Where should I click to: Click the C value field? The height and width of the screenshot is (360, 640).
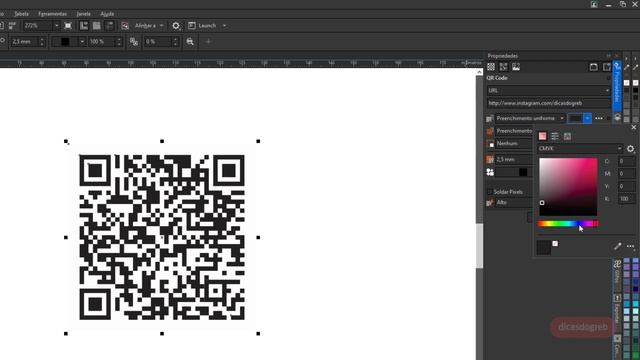coord(627,161)
